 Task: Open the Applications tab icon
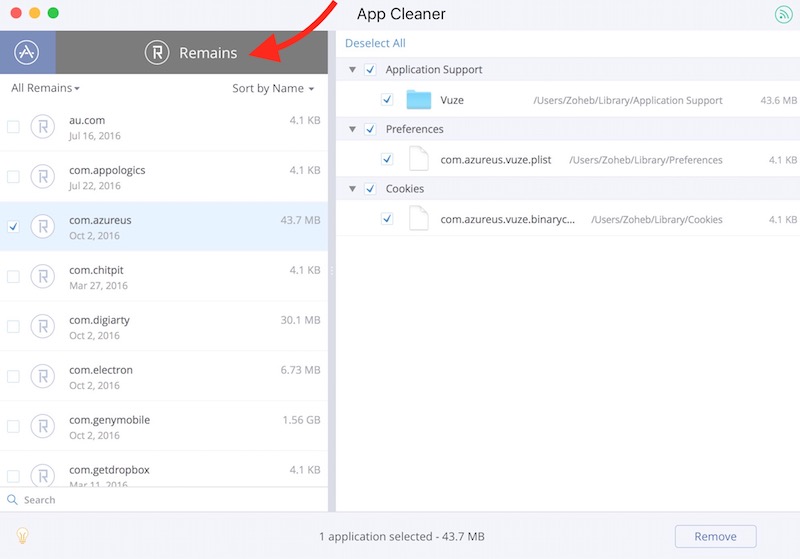[27, 52]
